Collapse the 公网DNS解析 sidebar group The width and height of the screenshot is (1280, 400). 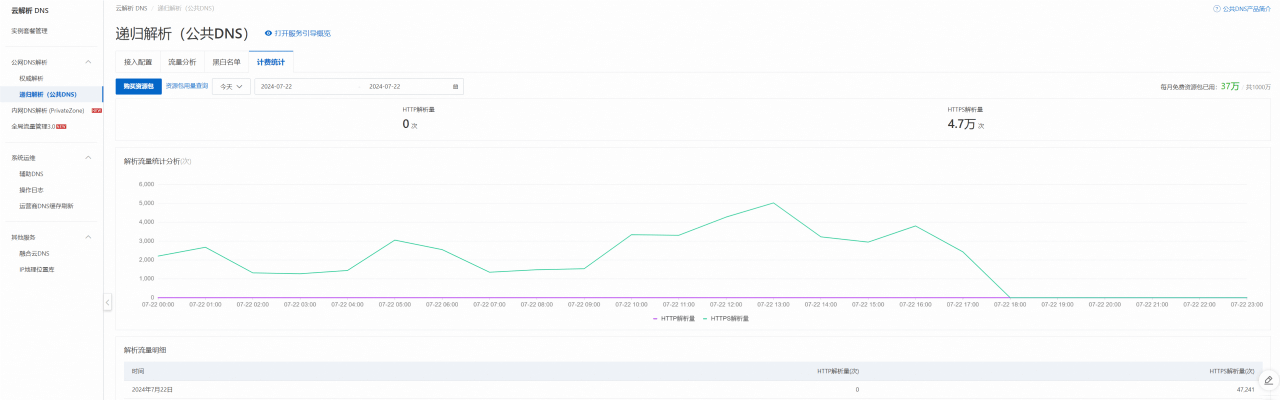pyautogui.click(x=88, y=62)
